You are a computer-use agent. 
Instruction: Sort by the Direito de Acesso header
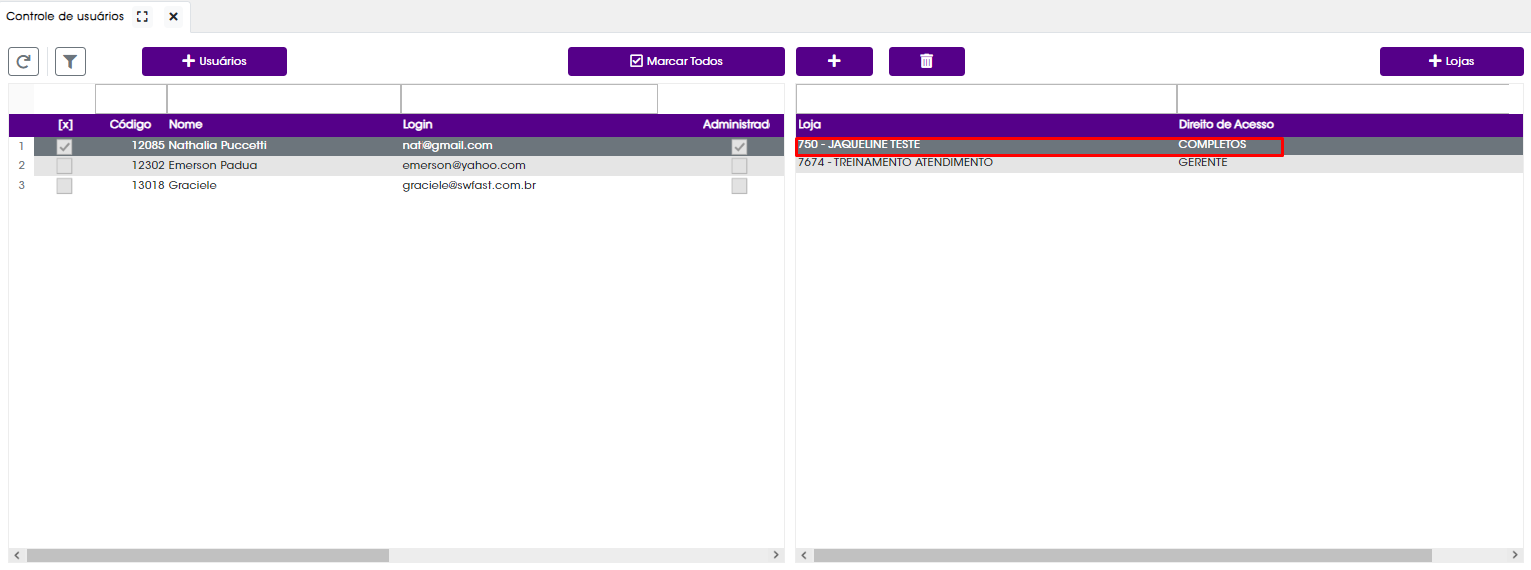click(1226, 124)
